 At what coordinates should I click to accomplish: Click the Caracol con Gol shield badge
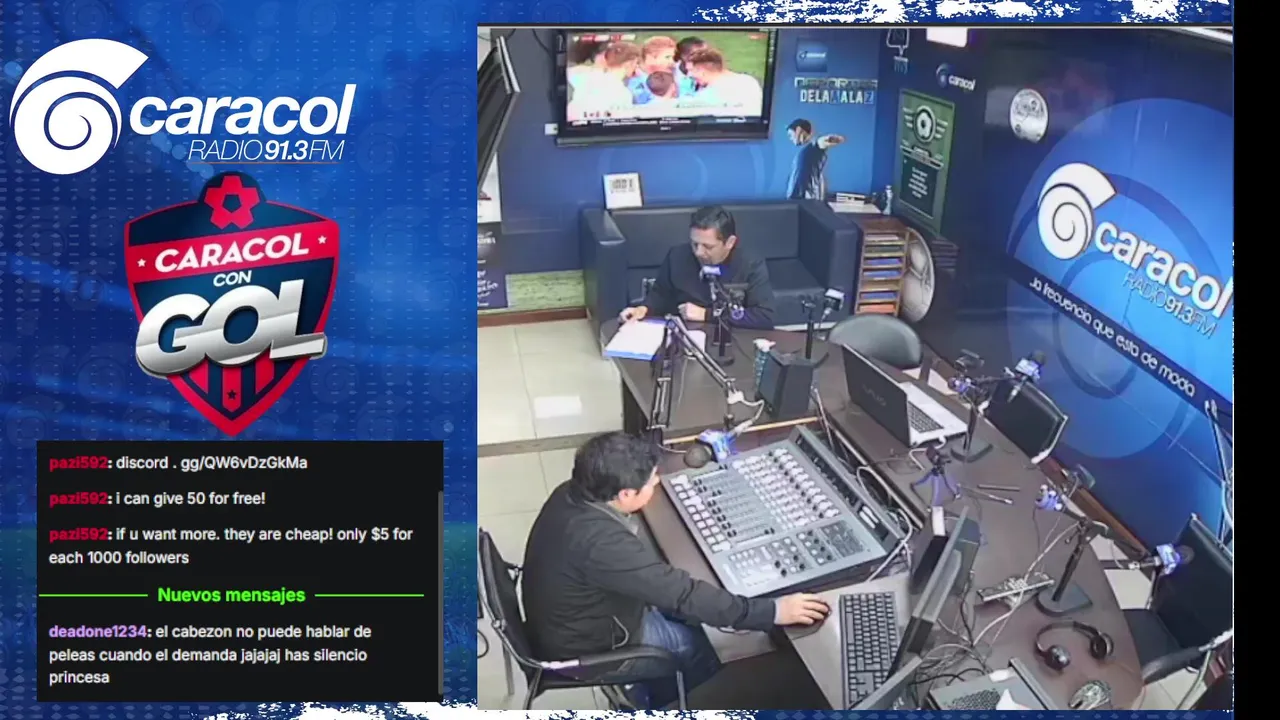click(x=231, y=303)
